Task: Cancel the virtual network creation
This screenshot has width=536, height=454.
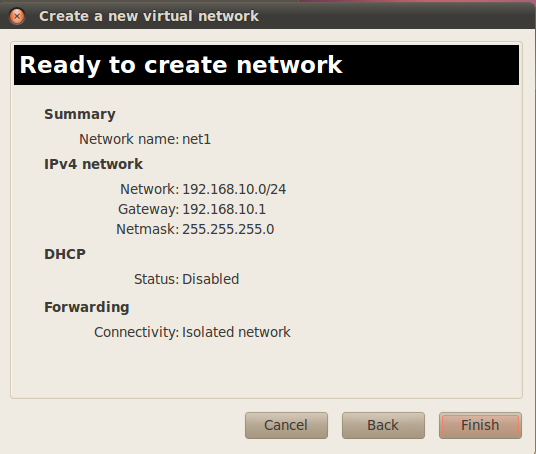Action: (286, 425)
